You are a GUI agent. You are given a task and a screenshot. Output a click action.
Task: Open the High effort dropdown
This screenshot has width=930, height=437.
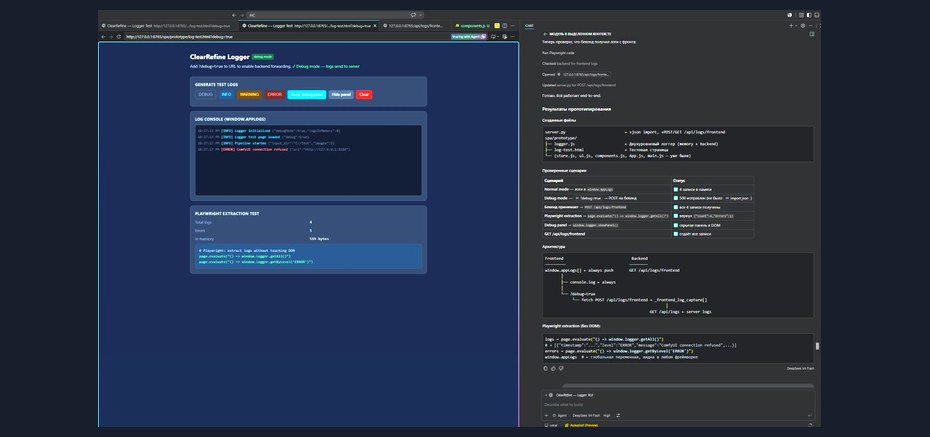point(607,415)
